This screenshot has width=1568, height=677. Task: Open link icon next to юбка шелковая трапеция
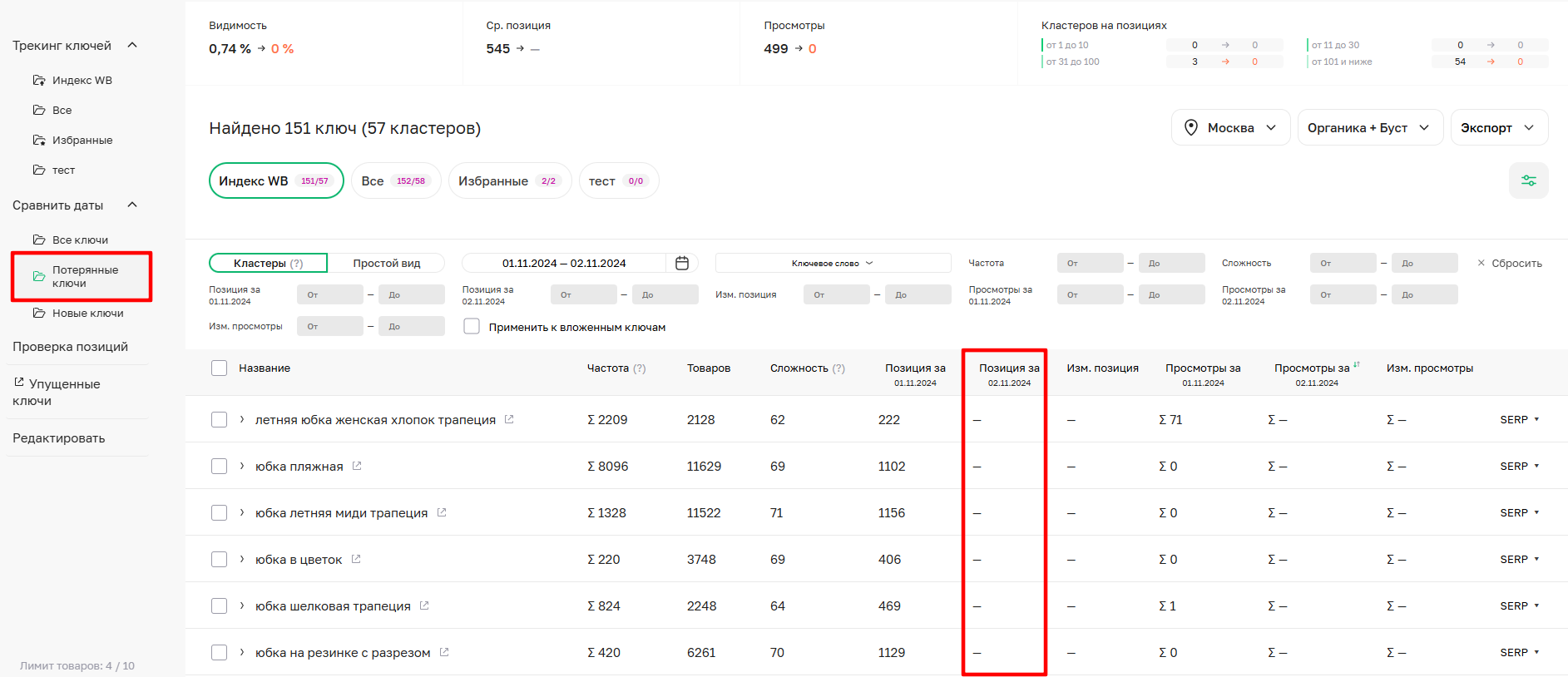(424, 605)
